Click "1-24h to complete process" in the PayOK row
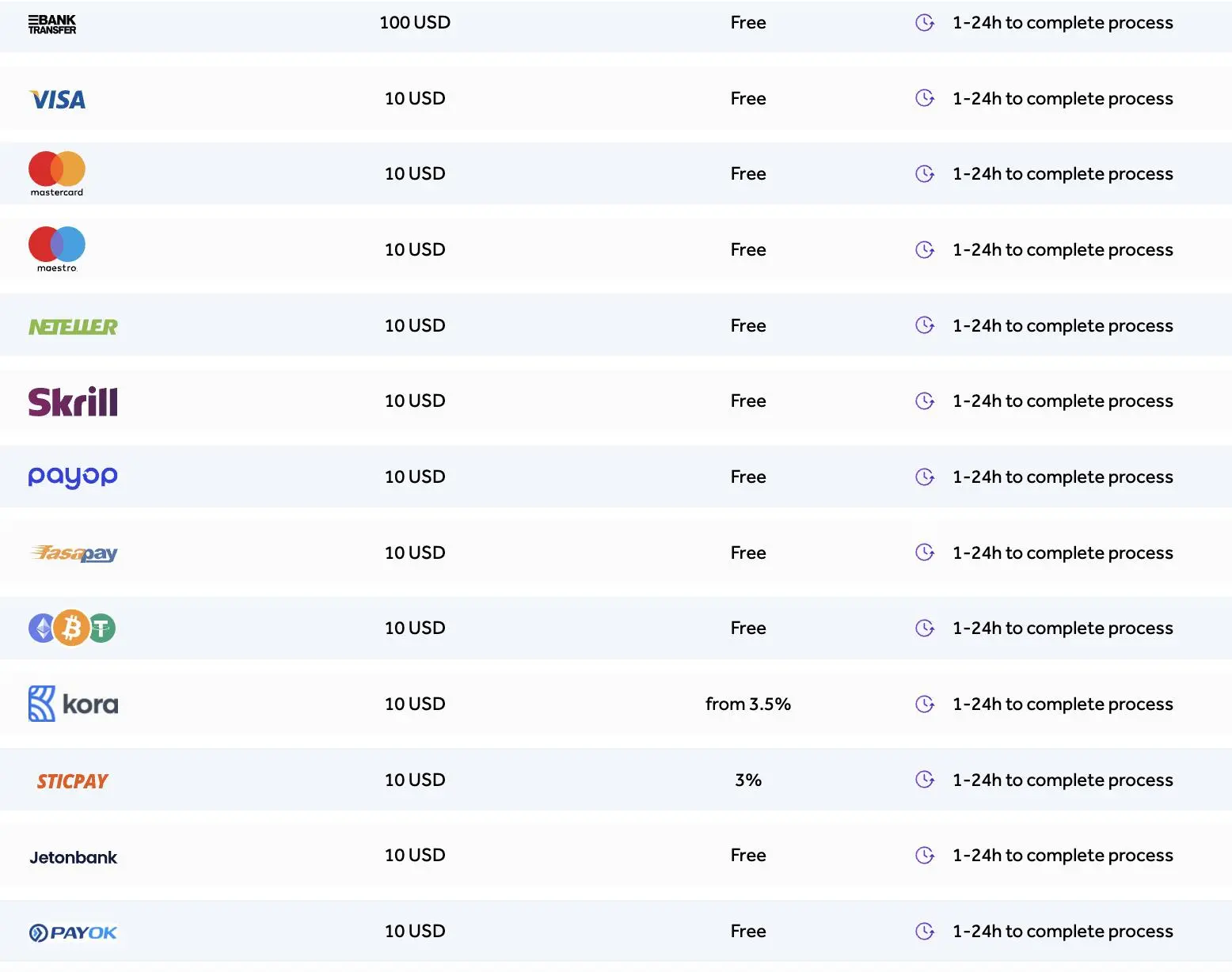 click(x=1063, y=932)
